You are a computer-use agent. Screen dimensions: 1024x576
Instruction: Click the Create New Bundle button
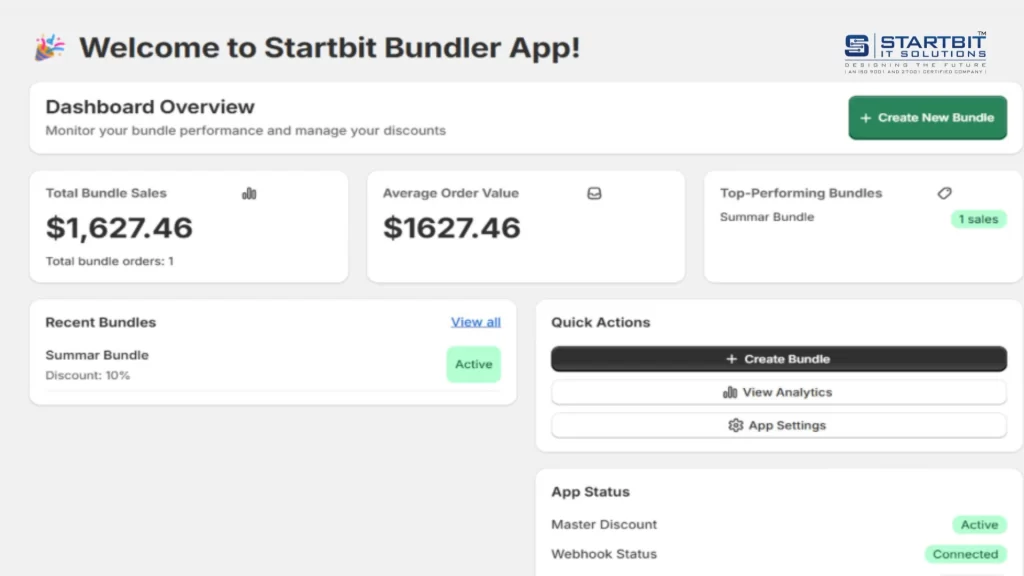click(927, 117)
